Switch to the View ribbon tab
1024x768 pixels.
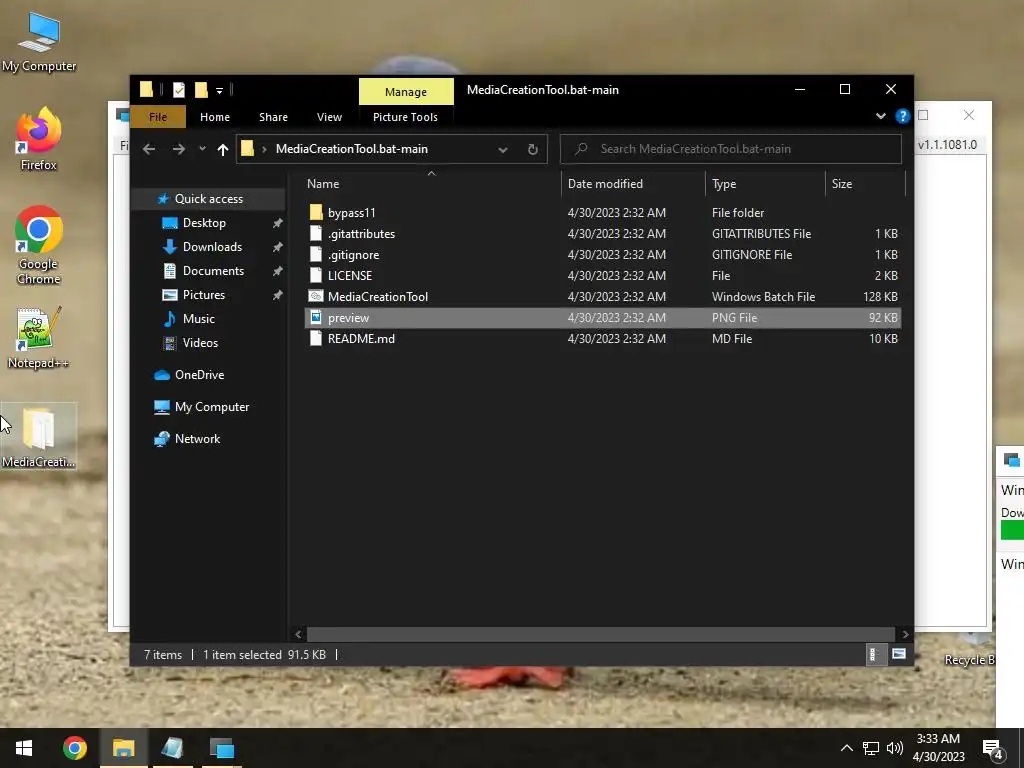pos(329,117)
